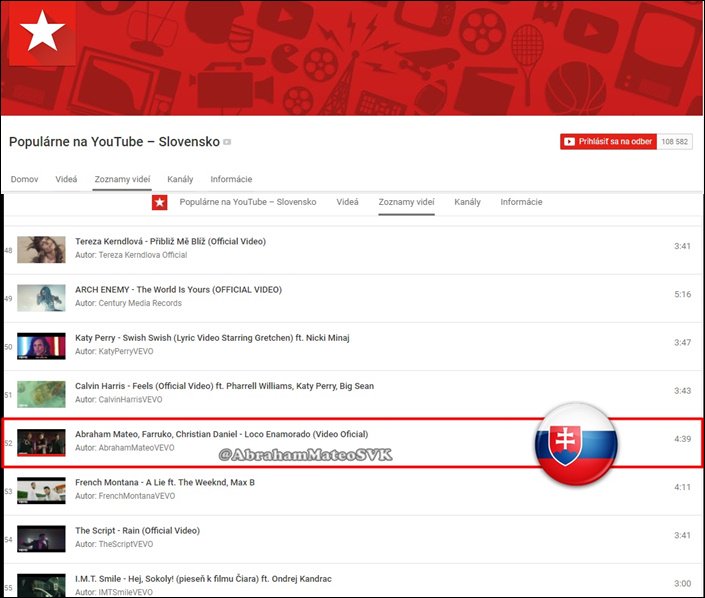Open Tereza Kerndlová video thumbnail
This screenshot has width=705, height=598.
(41, 250)
